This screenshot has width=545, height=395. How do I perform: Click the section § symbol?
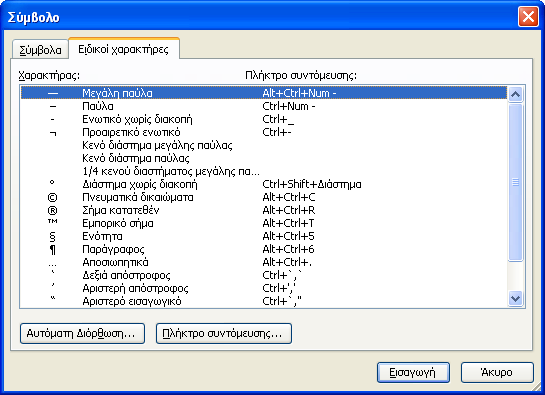[52, 237]
